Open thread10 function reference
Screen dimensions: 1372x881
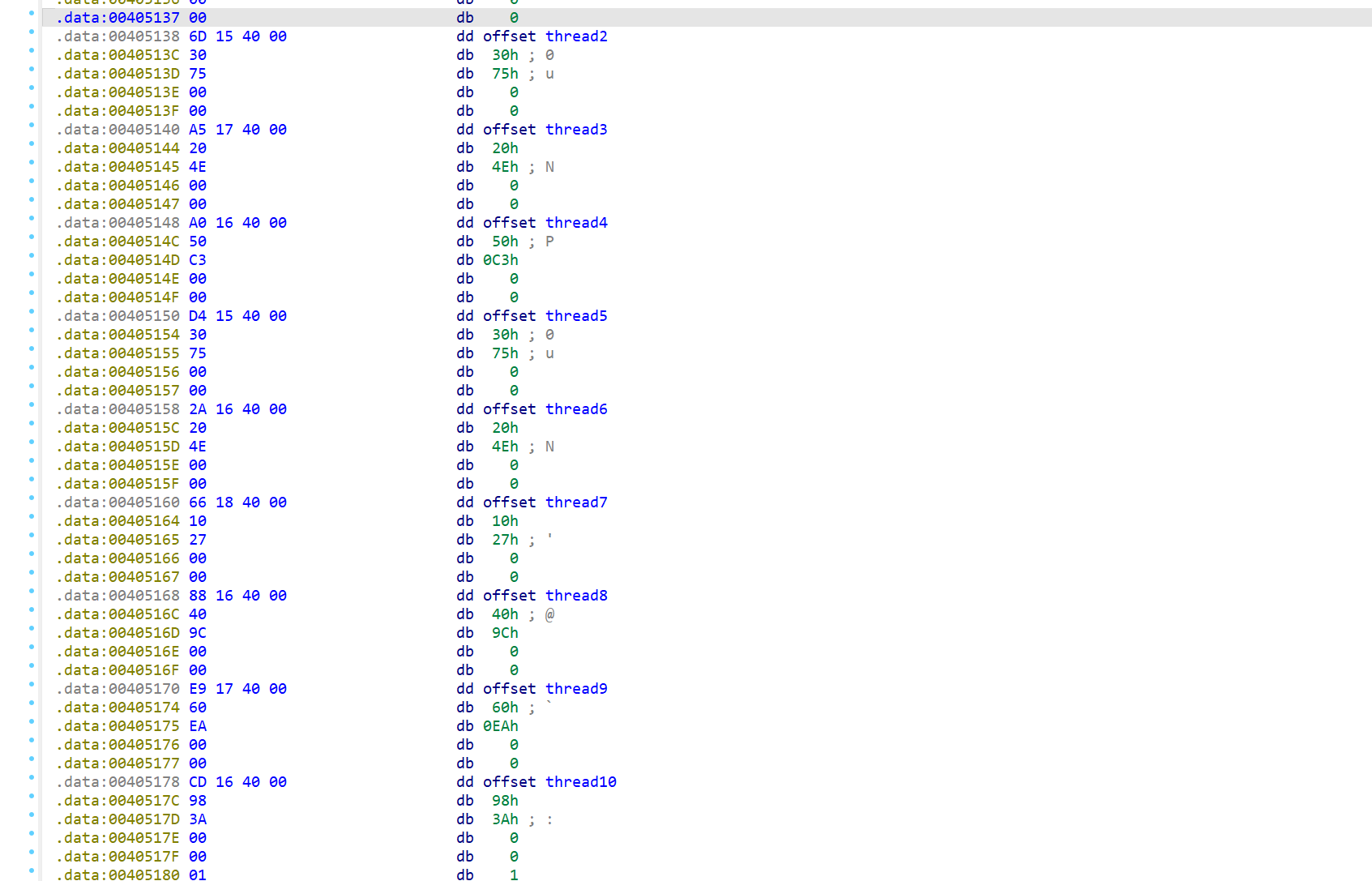pos(580,782)
